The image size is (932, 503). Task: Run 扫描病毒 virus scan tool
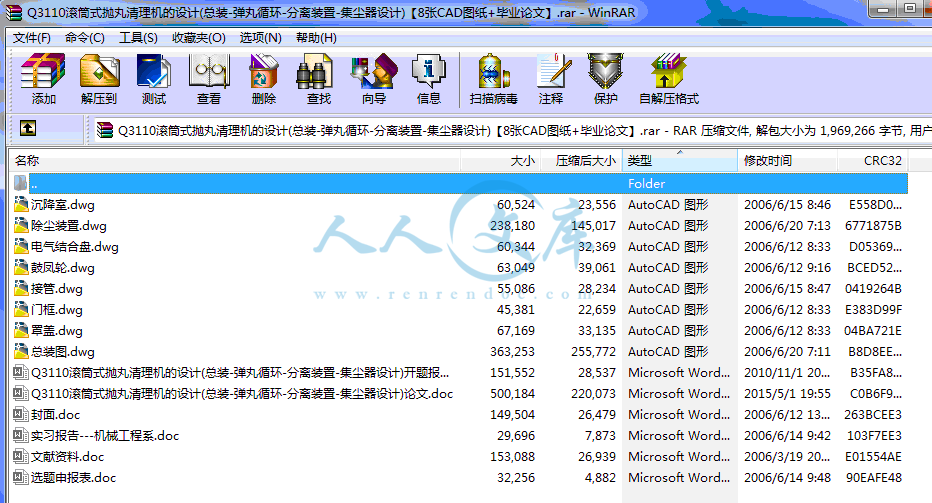click(x=494, y=78)
